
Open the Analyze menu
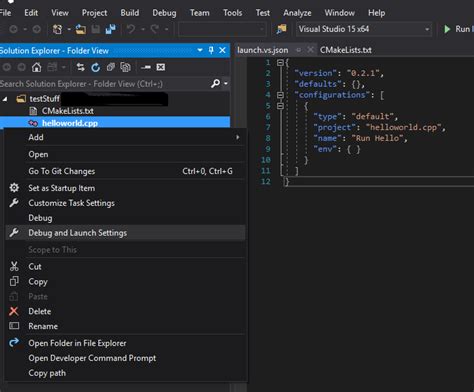click(297, 13)
